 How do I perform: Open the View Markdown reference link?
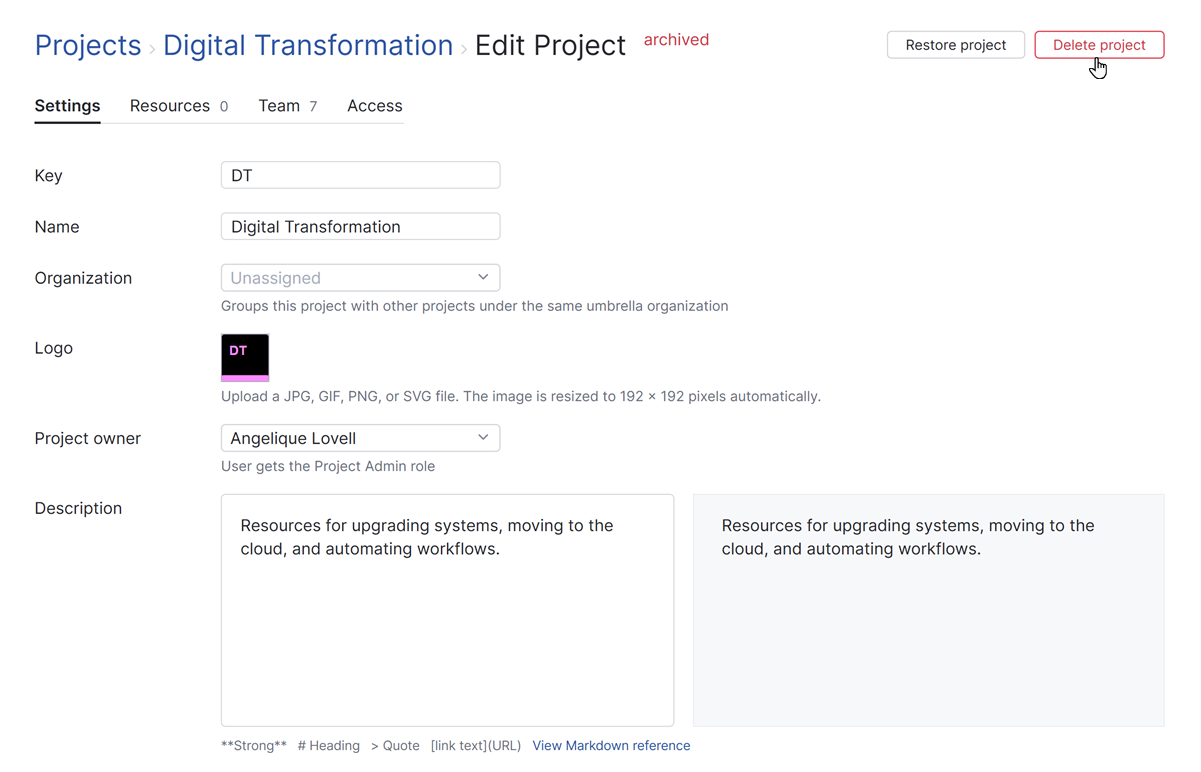coord(611,746)
